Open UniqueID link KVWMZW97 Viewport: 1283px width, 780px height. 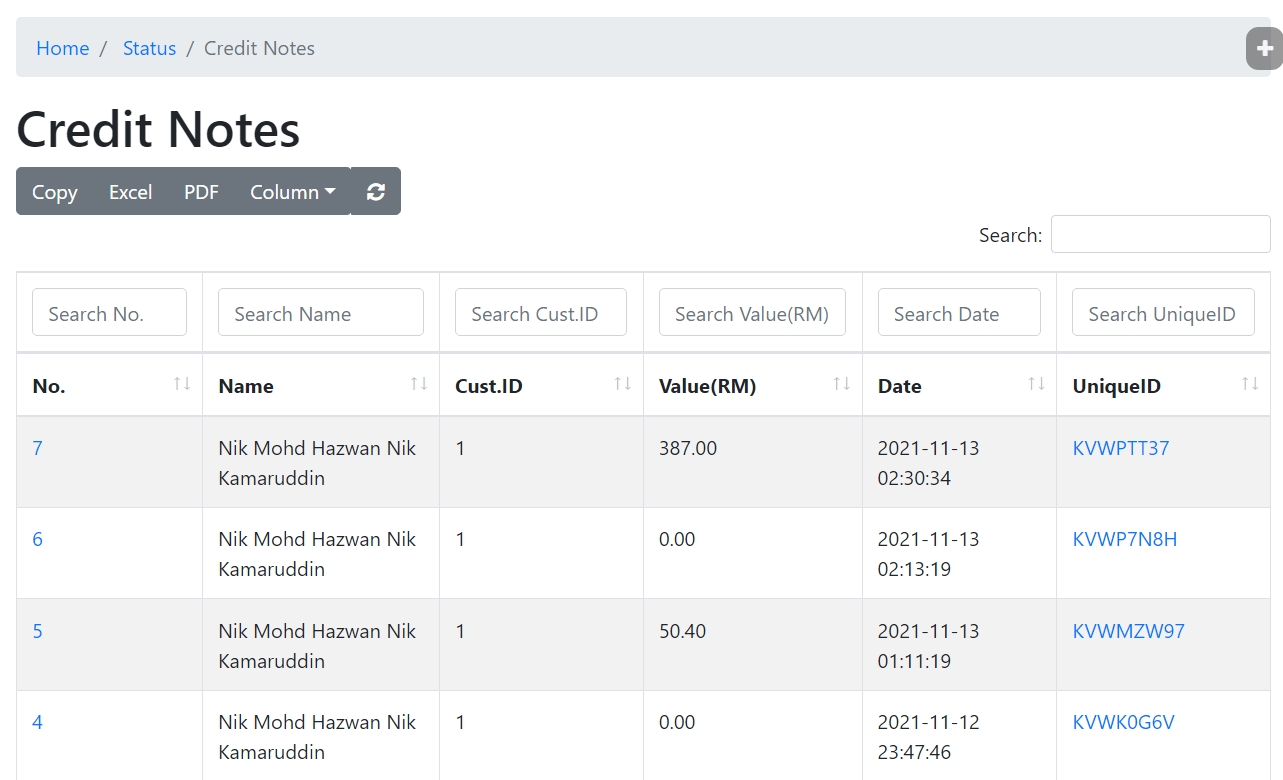pos(1129,631)
